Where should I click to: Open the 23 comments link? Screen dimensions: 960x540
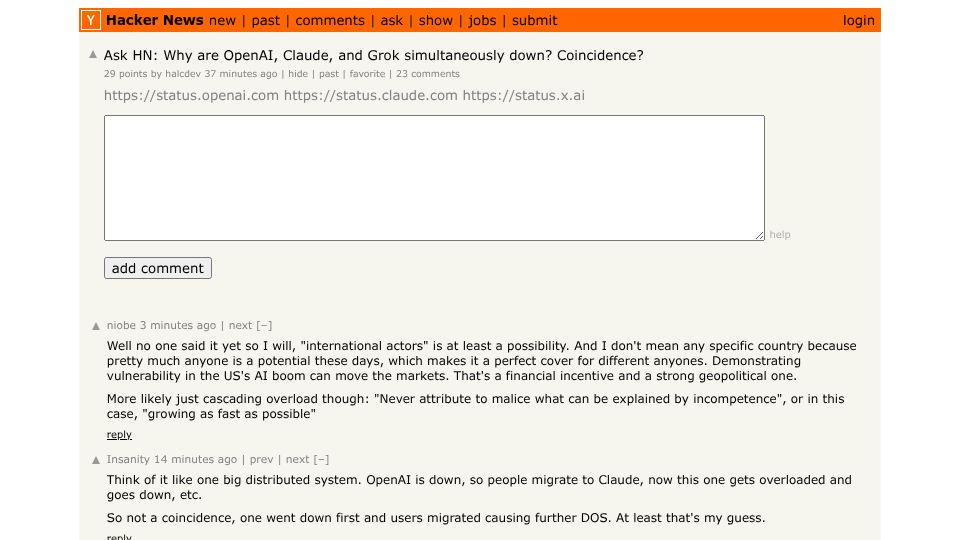(x=428, y=73)
